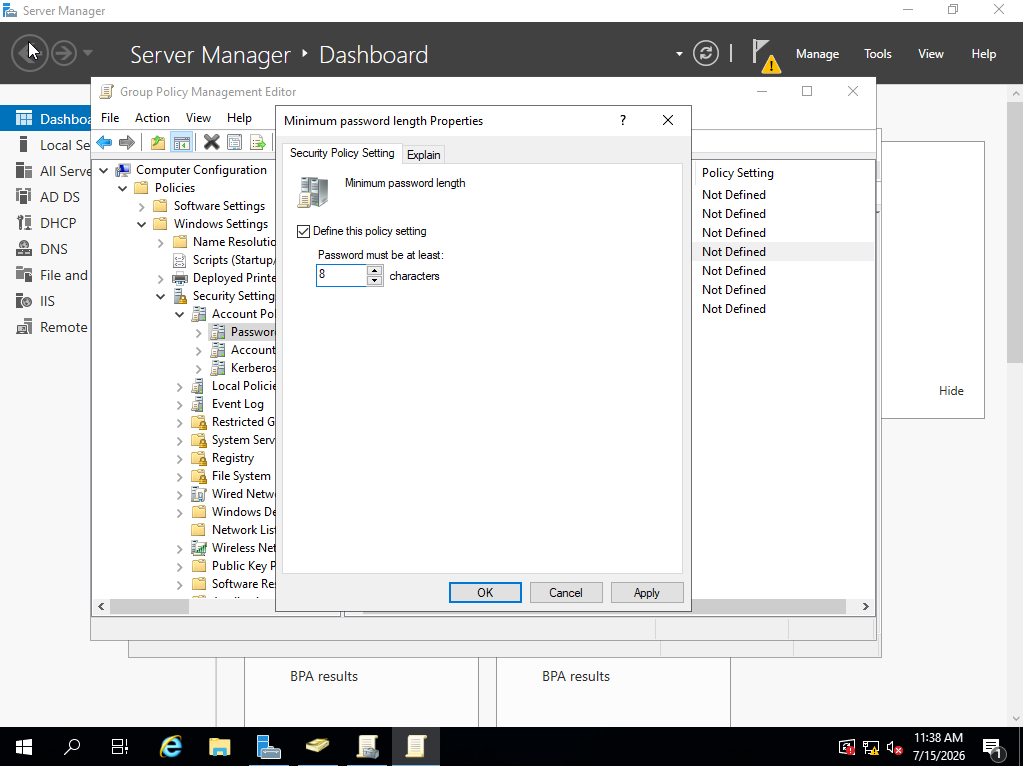Click the tree pane scrollbar left arrow
The image size is (1023, 766).
101,606
